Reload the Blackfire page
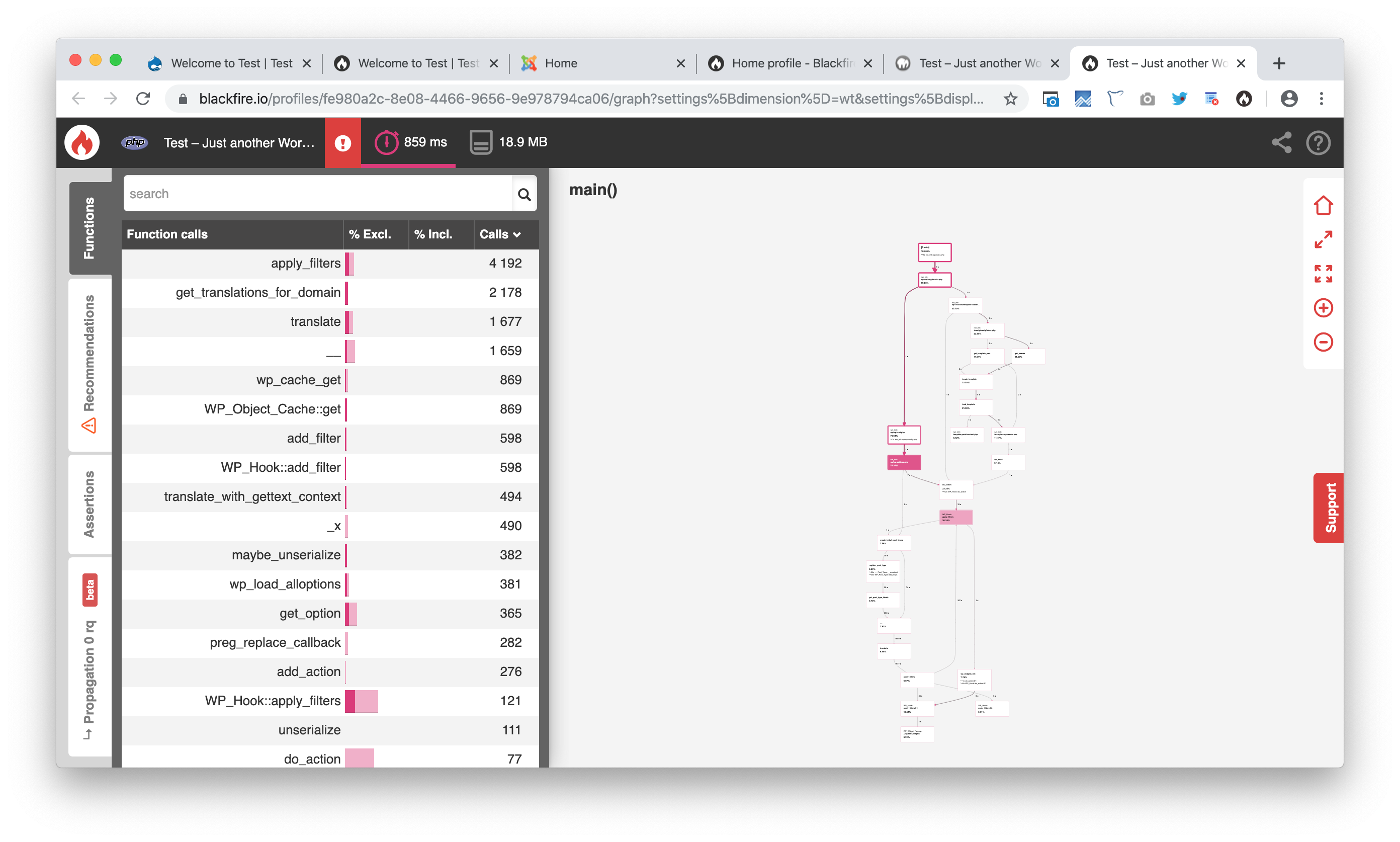Screen dimensions: 1400x842 pos(143,99)
